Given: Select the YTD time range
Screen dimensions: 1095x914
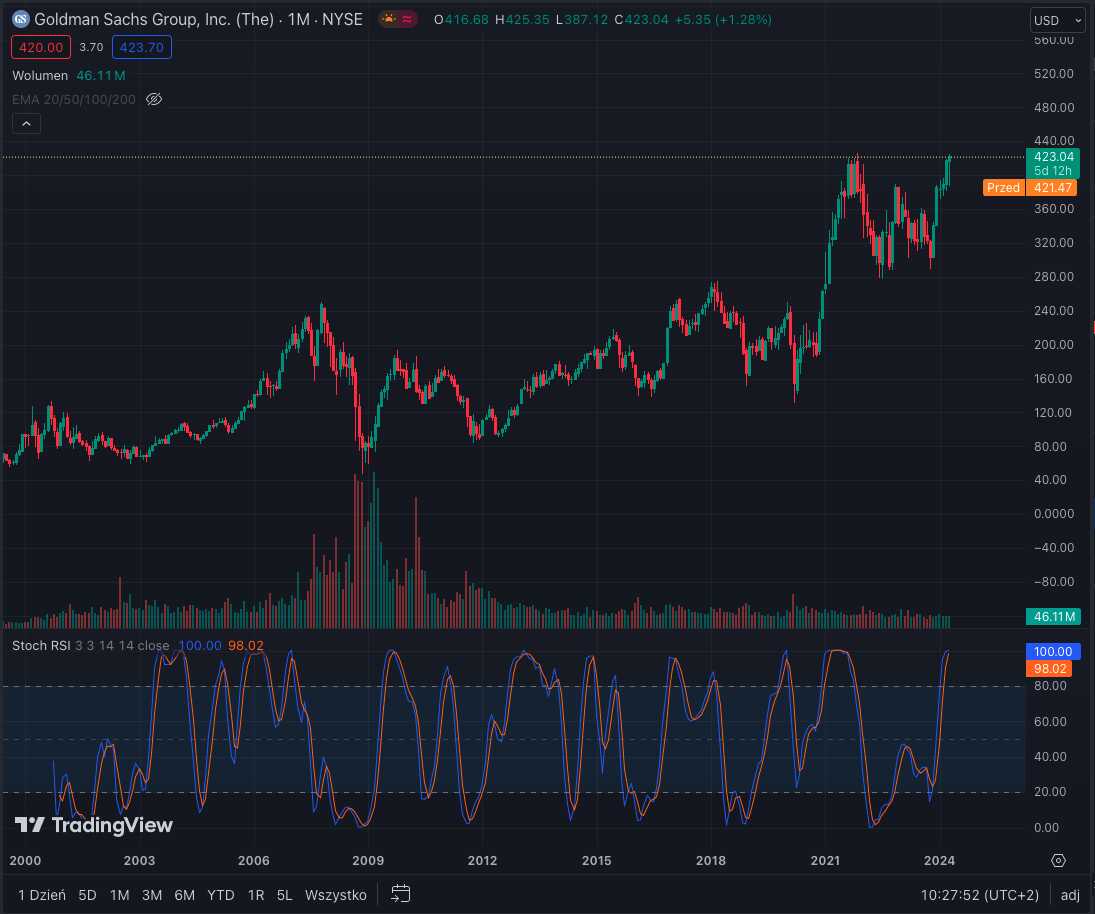Looking at the screenshot, I should pos(221,894).
